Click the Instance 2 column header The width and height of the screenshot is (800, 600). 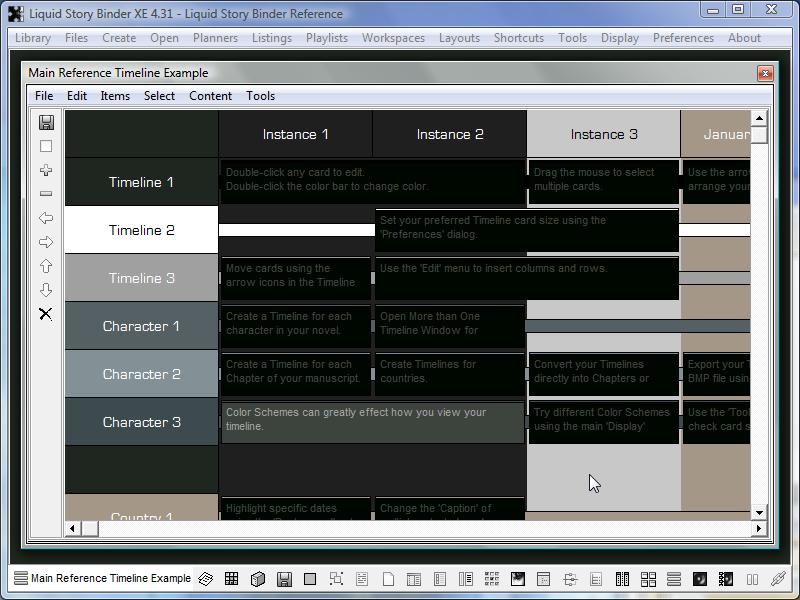[x=449, y=134]
